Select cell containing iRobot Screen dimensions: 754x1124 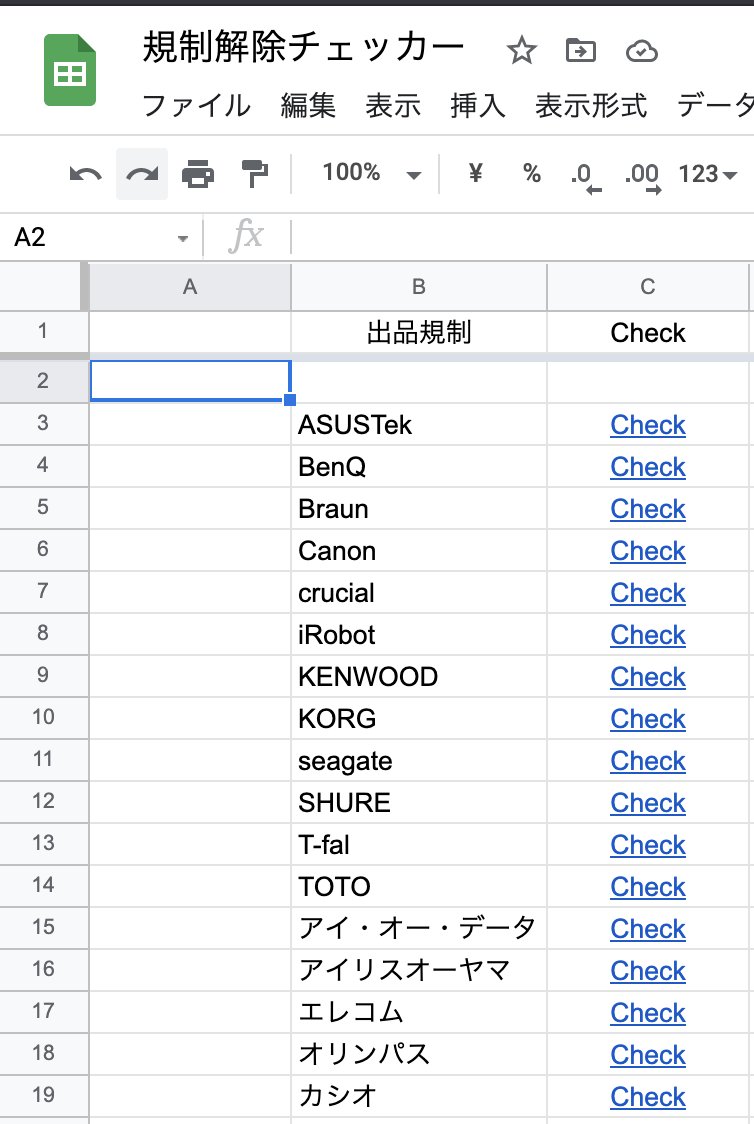tap(419, 634)
